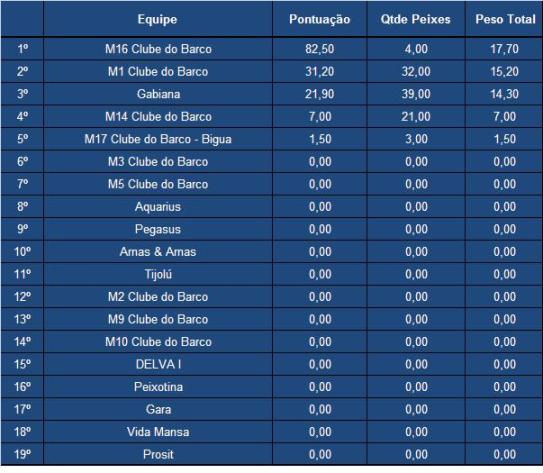The height and width of the screenshot is (473, 543).
Task: Click the Prosit team in last place
Action: [x=158, y=454]
